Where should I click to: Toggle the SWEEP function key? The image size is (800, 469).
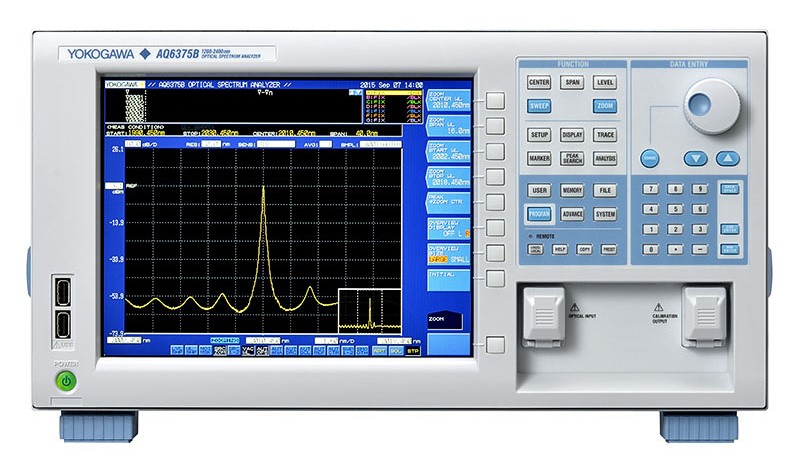(539, 106)
